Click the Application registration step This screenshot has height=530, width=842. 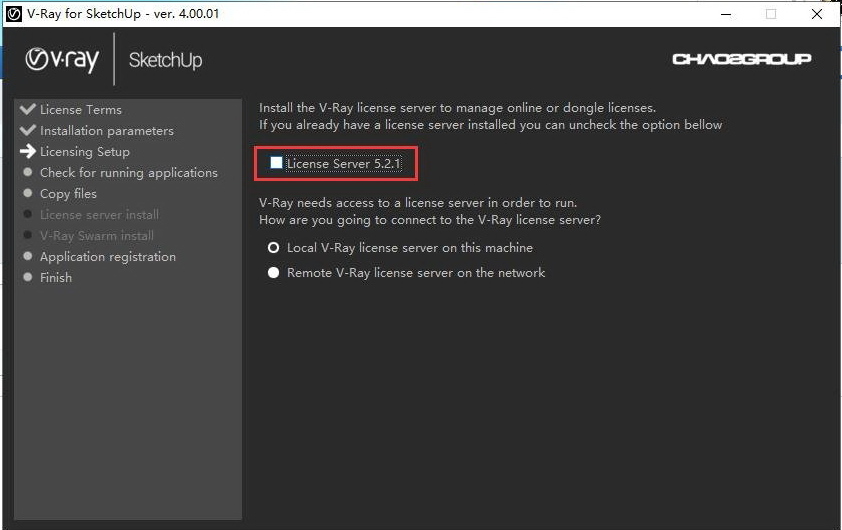(108, 257)
